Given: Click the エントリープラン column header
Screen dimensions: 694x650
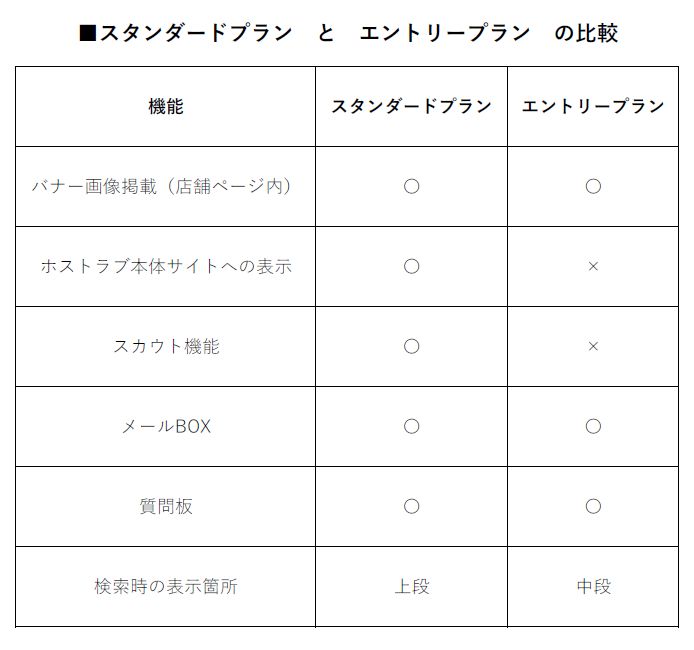Looking at the screenshot, I should coord(593,106).
